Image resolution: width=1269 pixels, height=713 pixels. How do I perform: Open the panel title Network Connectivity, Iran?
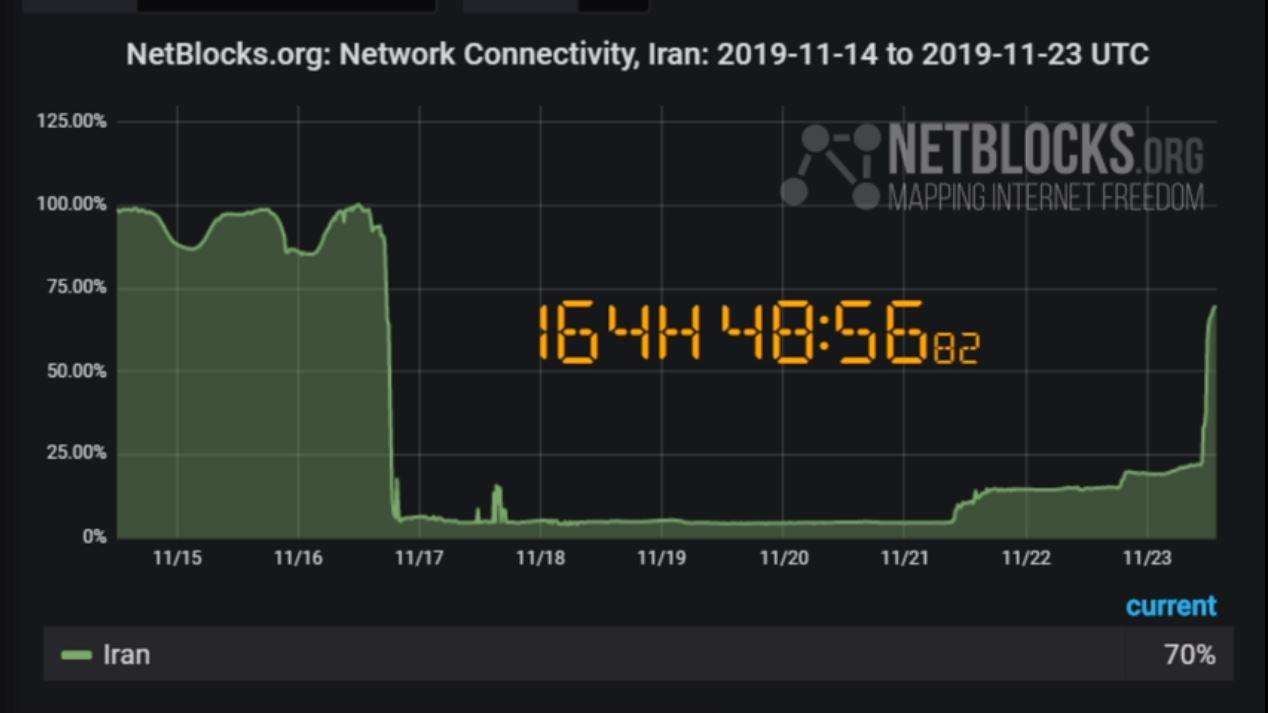coord(637,54)
